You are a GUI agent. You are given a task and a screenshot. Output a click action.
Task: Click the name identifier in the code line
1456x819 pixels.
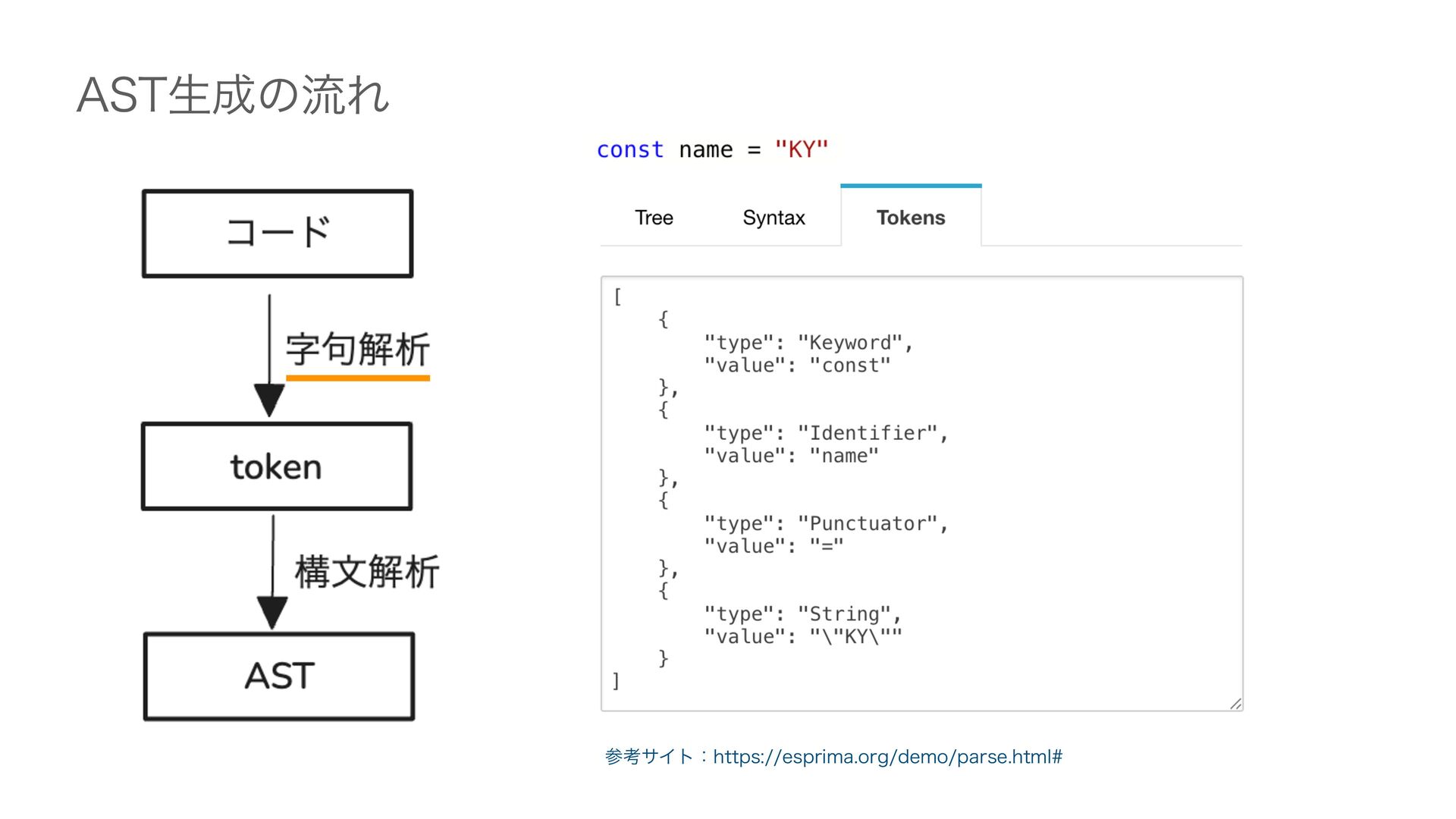tap(706, 150)
